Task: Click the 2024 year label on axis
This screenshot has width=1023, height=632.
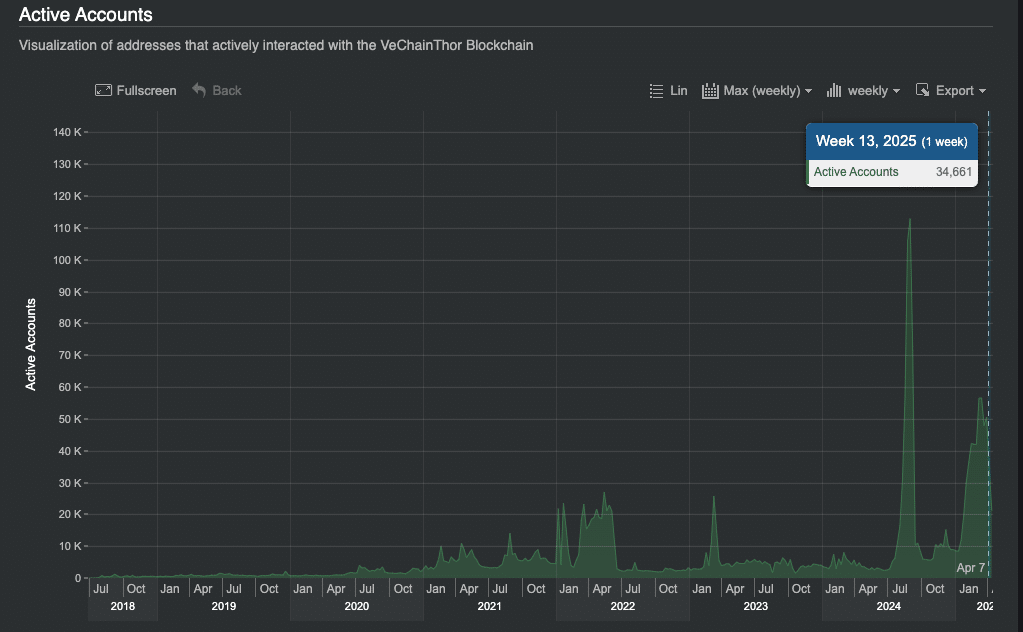Action: pyautogui.click(x=889, y=607)
